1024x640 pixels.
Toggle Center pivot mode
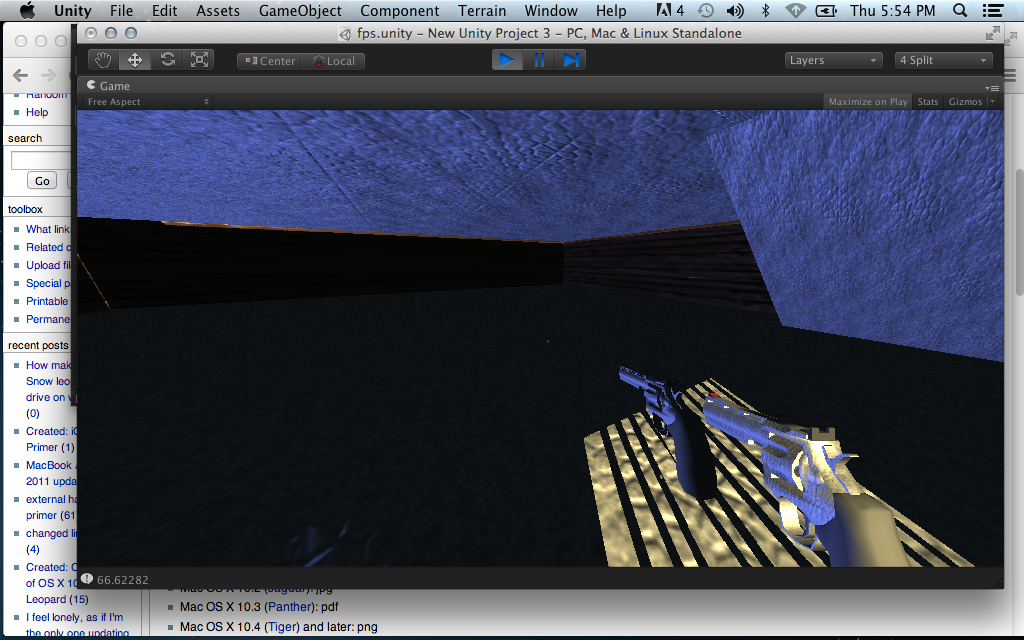point(267,60)
